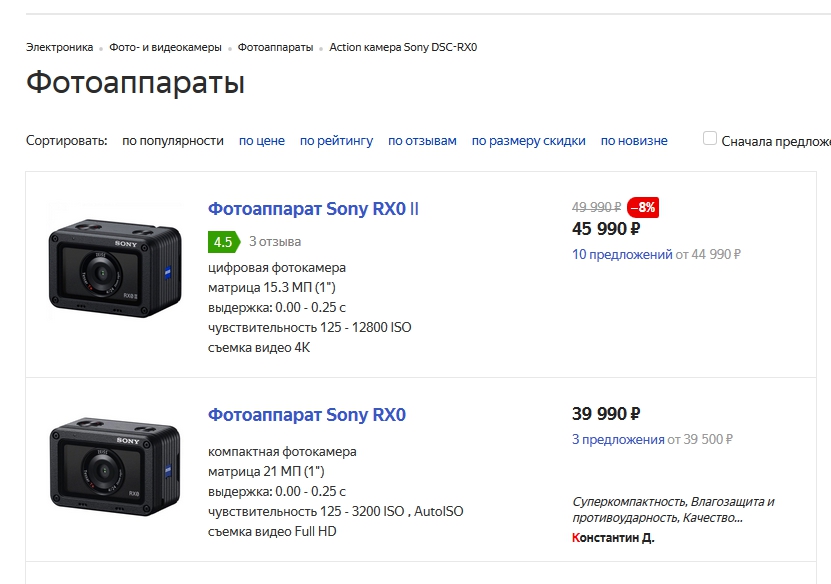The height and width of the screenshot is (584, 831).
Task: Open reviewer Константин Д. name
Action: tap(613, 538)
